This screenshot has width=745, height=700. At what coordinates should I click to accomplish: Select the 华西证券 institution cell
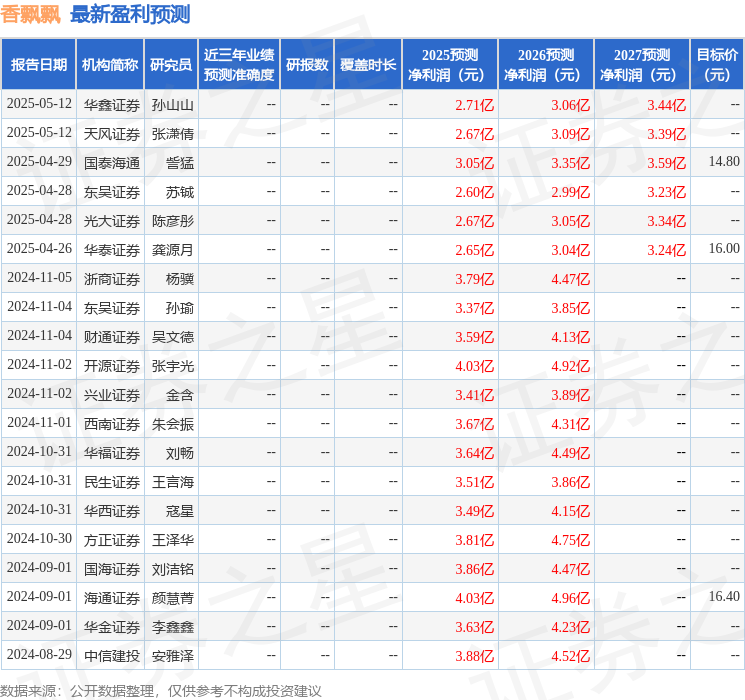pyautogui.click(x=112, y=511)
